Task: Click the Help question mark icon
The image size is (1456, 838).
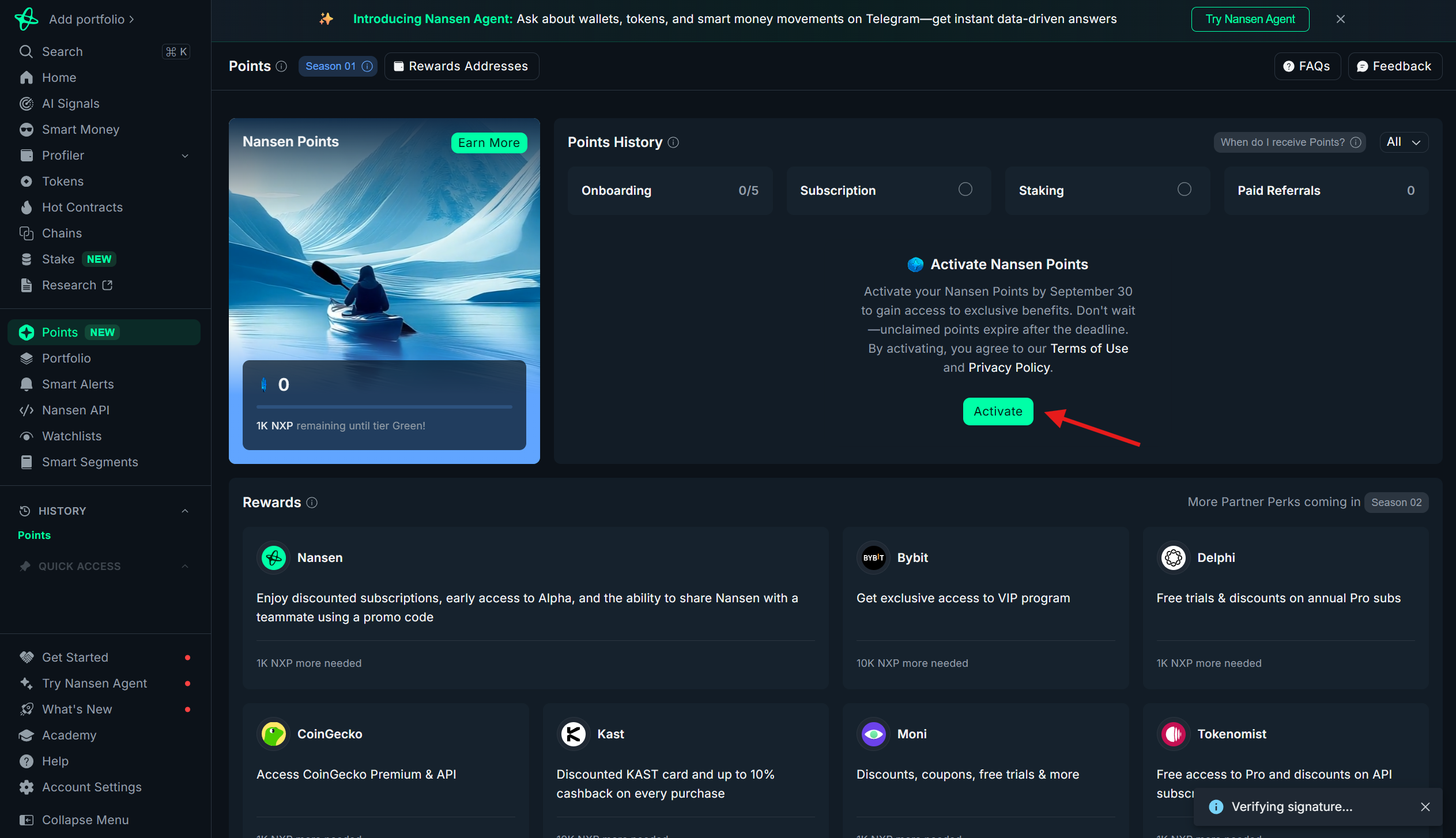Action: point(26,761)
